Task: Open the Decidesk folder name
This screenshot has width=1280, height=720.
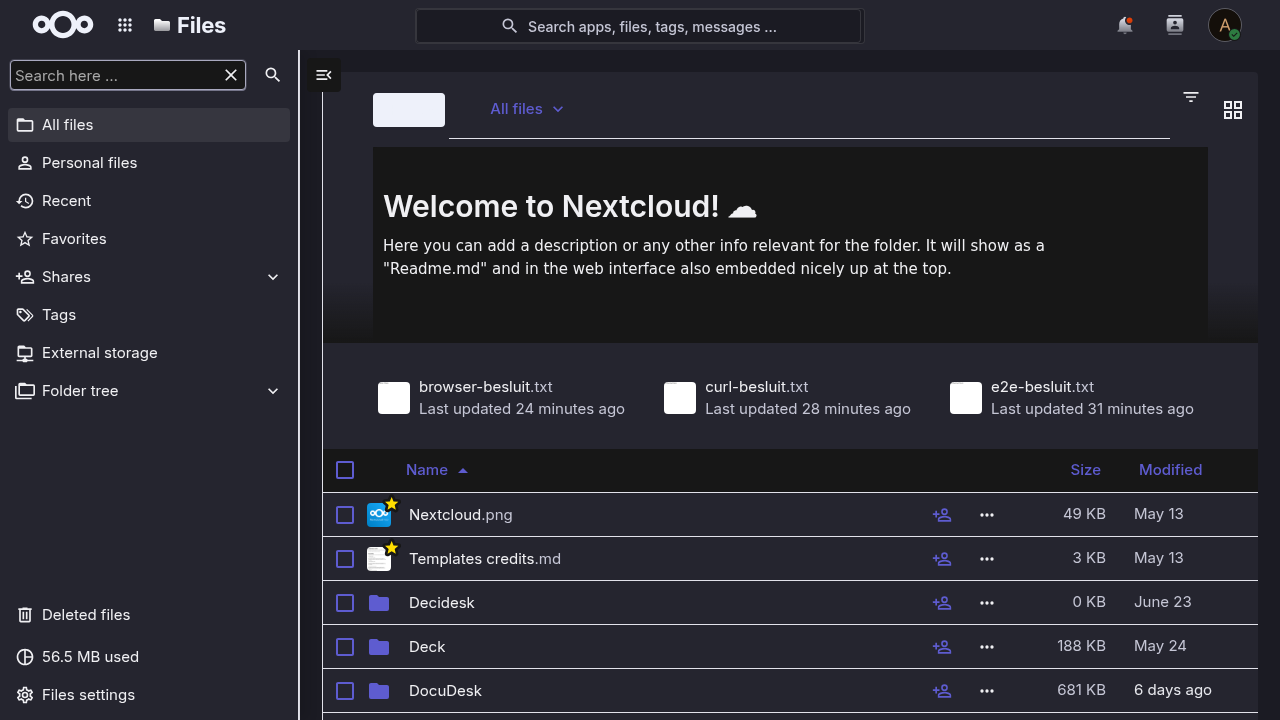Action: pos(442,603)
